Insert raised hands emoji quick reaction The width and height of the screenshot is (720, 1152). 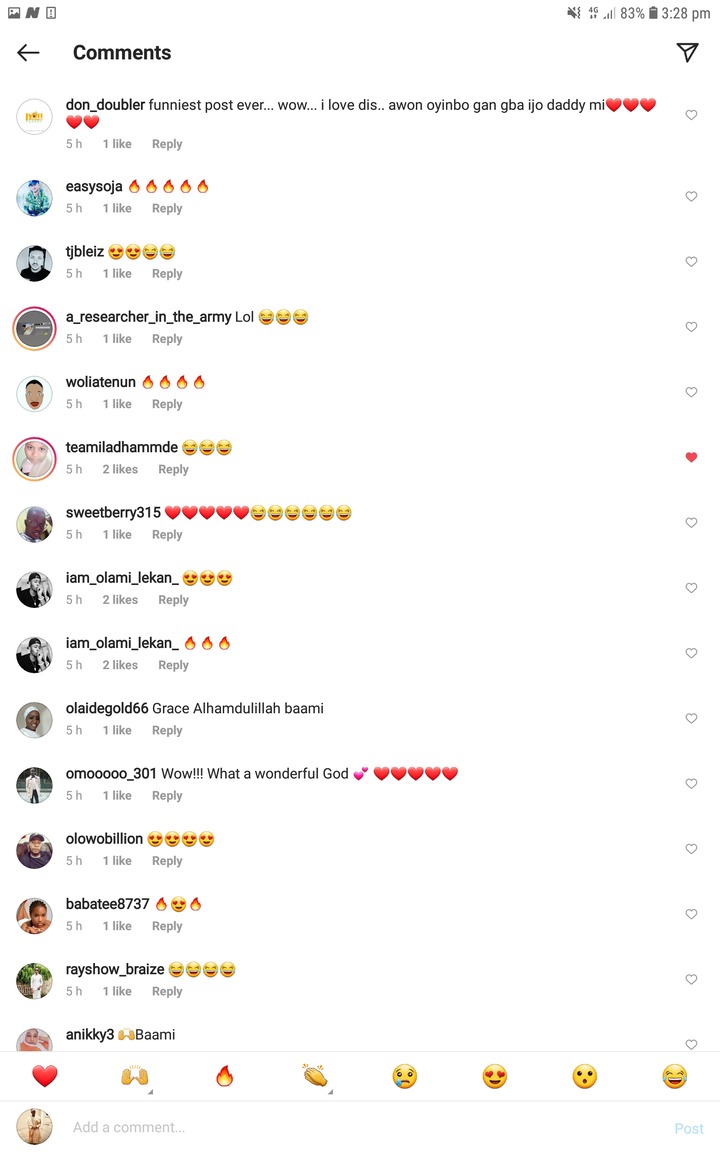click(x=135, y=1076)
